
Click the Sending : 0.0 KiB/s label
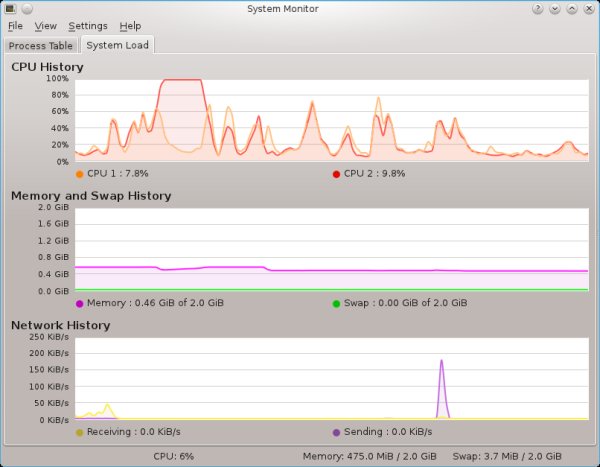tap(388, 432)
